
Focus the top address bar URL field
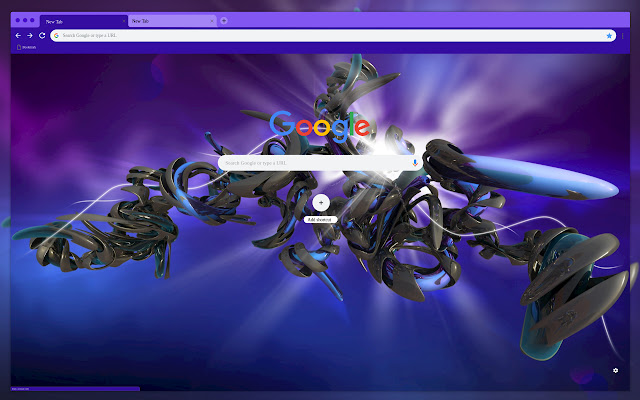click(x=333, y=36)
